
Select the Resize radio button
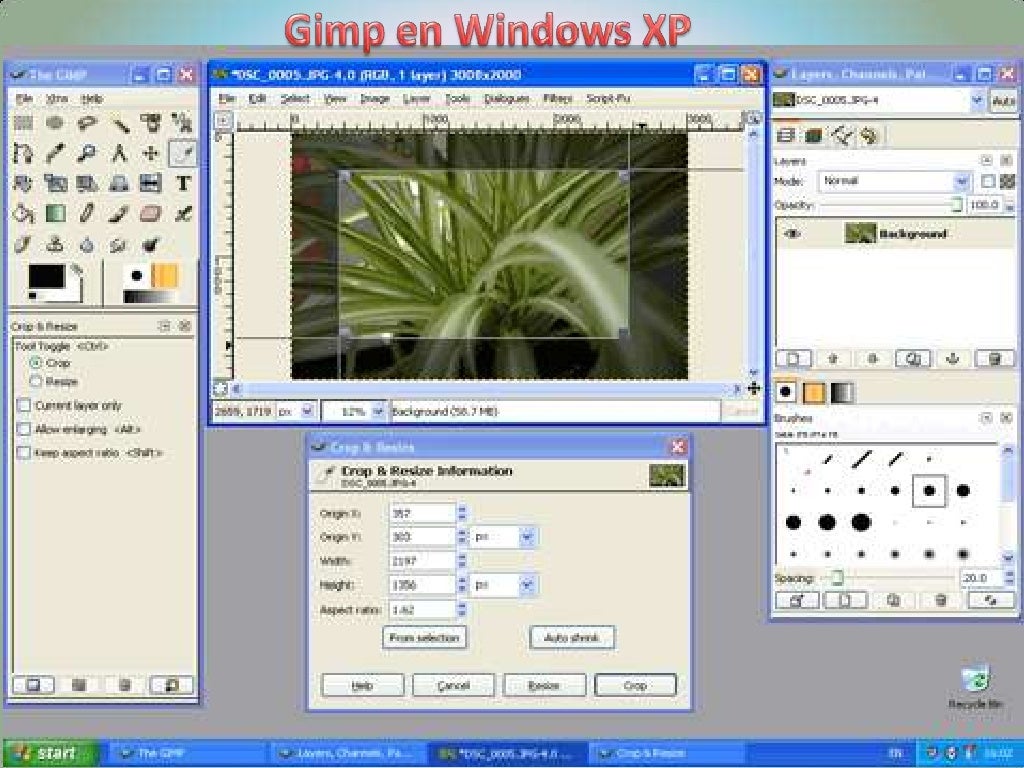(x=36, y=381)
